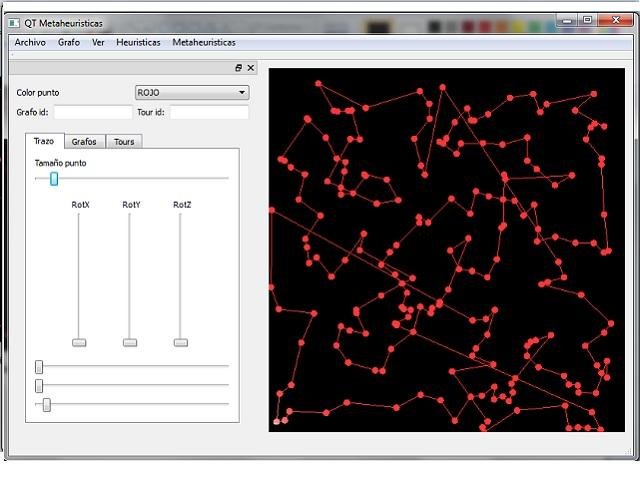Click the RotX vertical slider handle
Viewport: 640px width, 480px height.
point(79,342)
